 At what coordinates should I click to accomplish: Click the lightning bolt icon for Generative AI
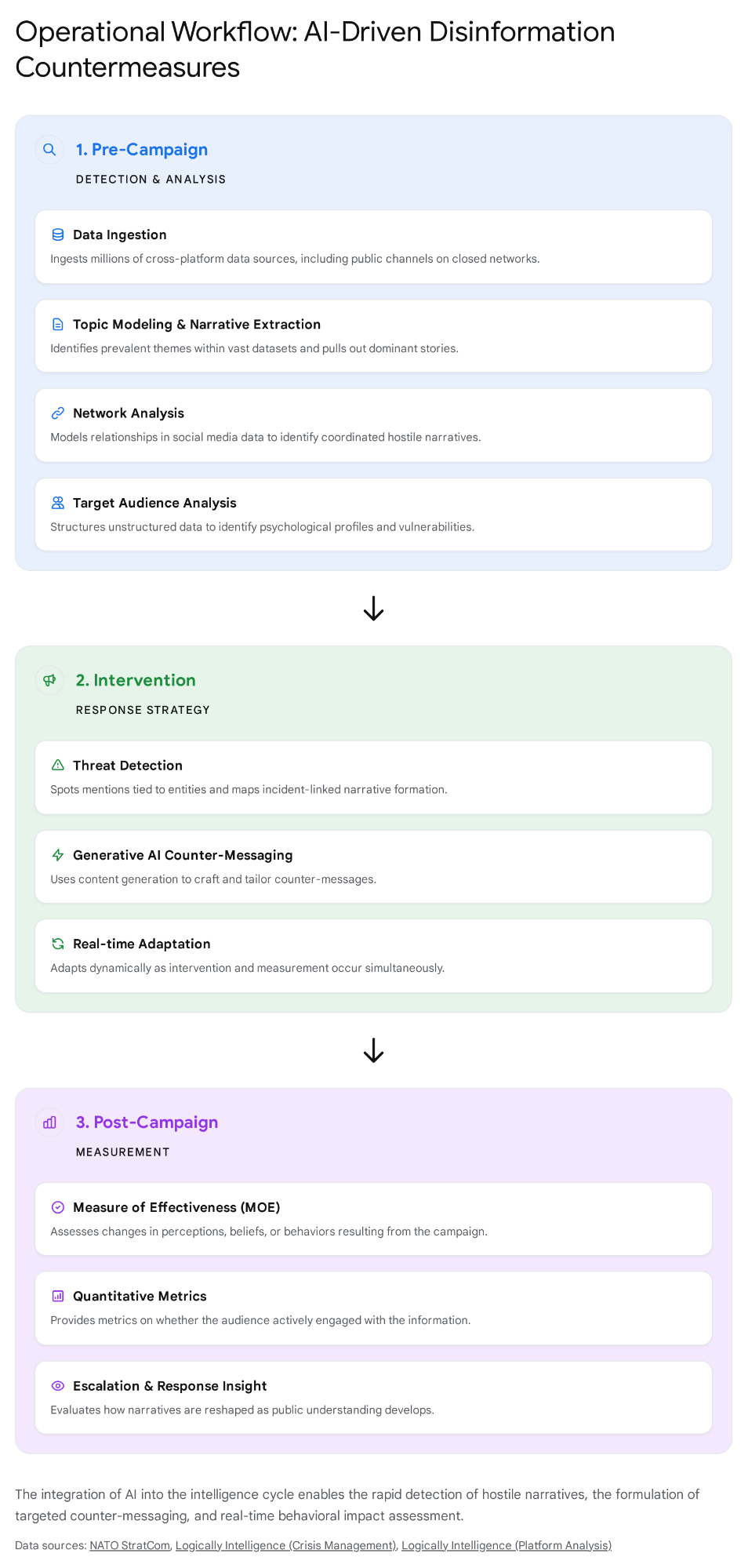[58, 855]
